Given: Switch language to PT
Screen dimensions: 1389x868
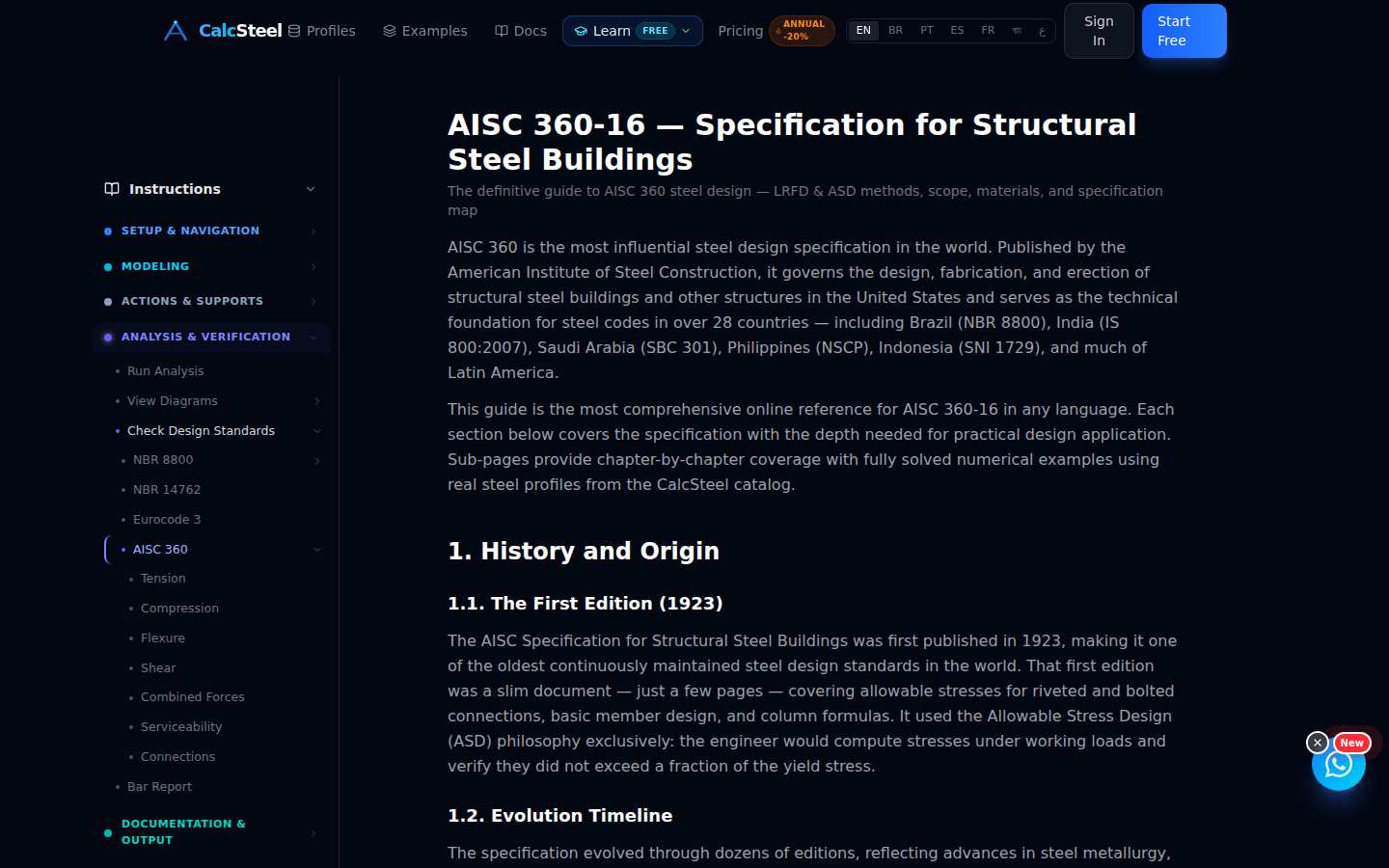Looking at the screenshot, I should point(927,31).
